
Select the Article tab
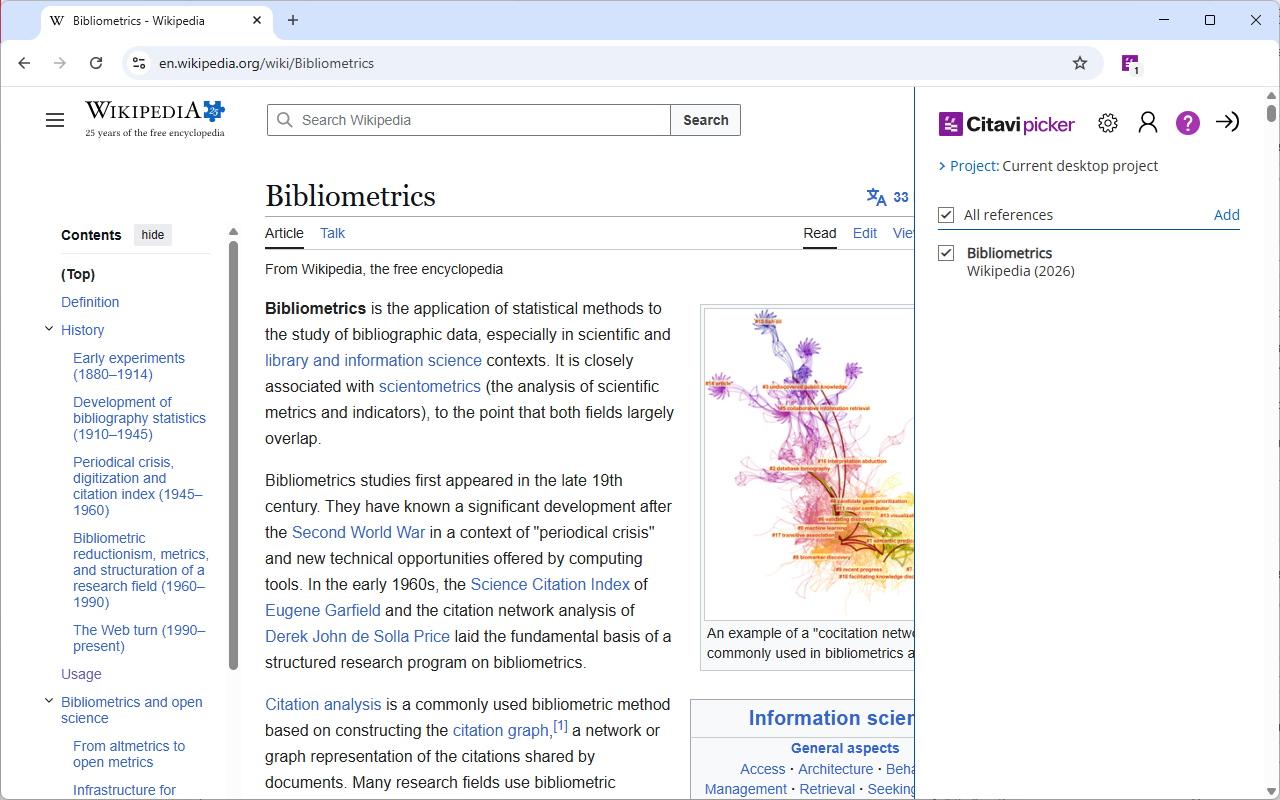coord(284,233)
